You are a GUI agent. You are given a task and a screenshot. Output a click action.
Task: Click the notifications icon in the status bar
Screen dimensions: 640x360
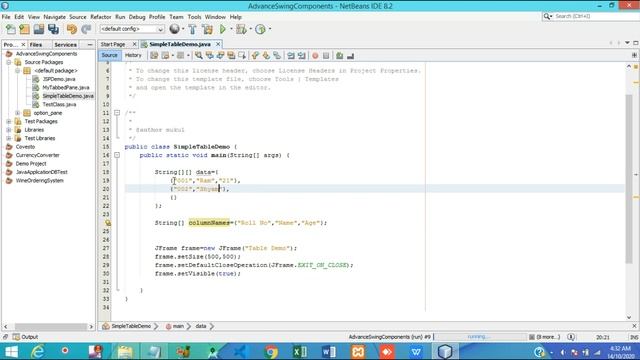pyautogui.click(x=571, y=337)
